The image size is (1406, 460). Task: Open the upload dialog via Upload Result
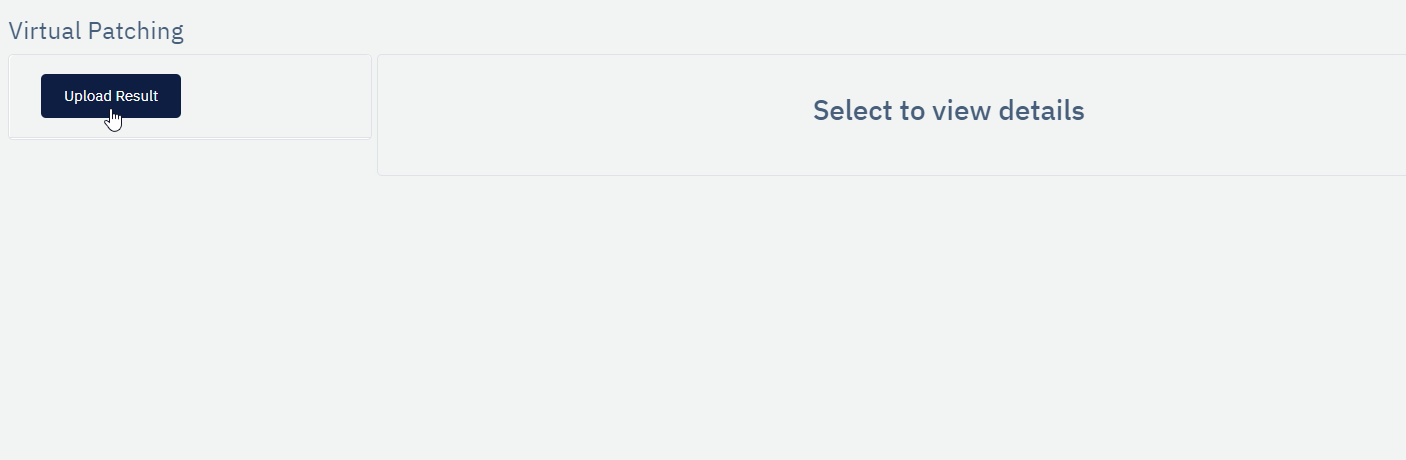[111, 96]
